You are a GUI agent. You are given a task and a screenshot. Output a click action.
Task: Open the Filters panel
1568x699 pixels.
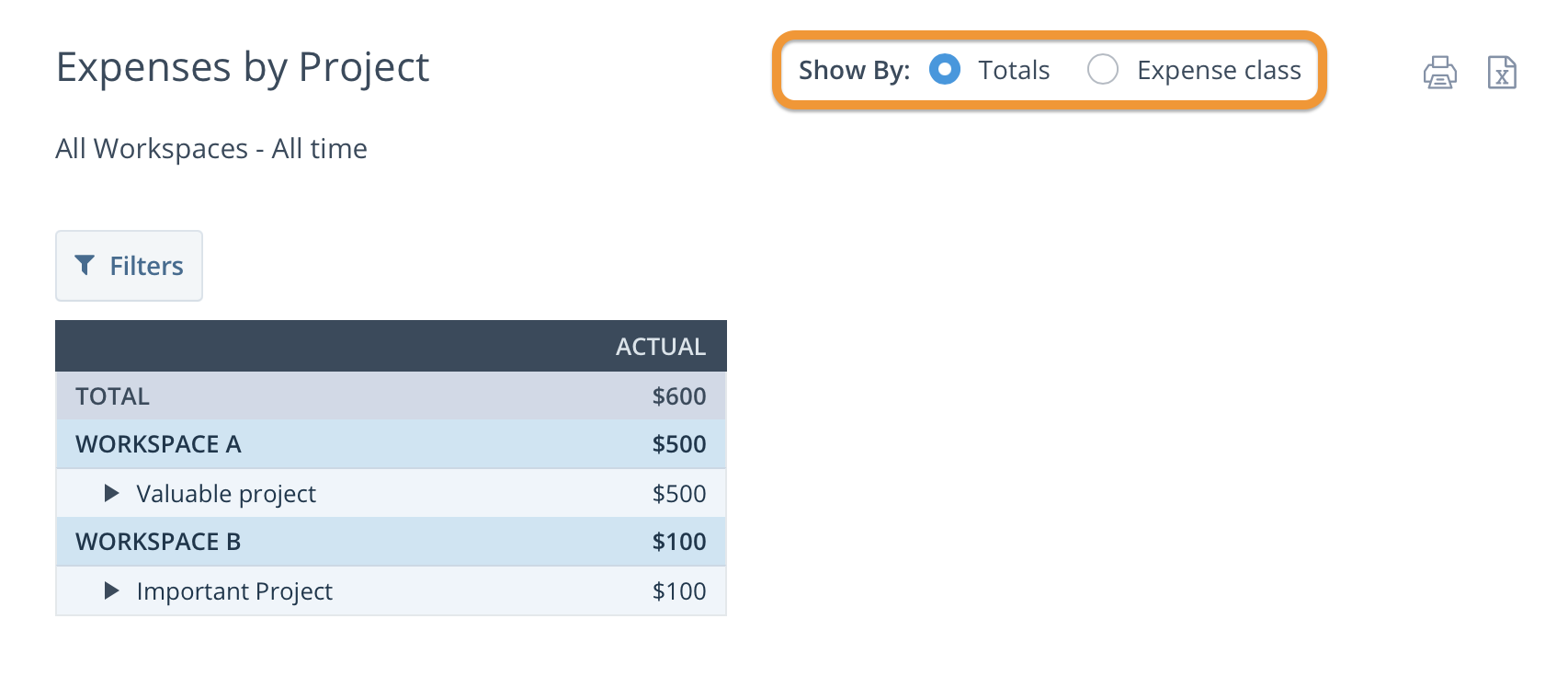[129, 265]
